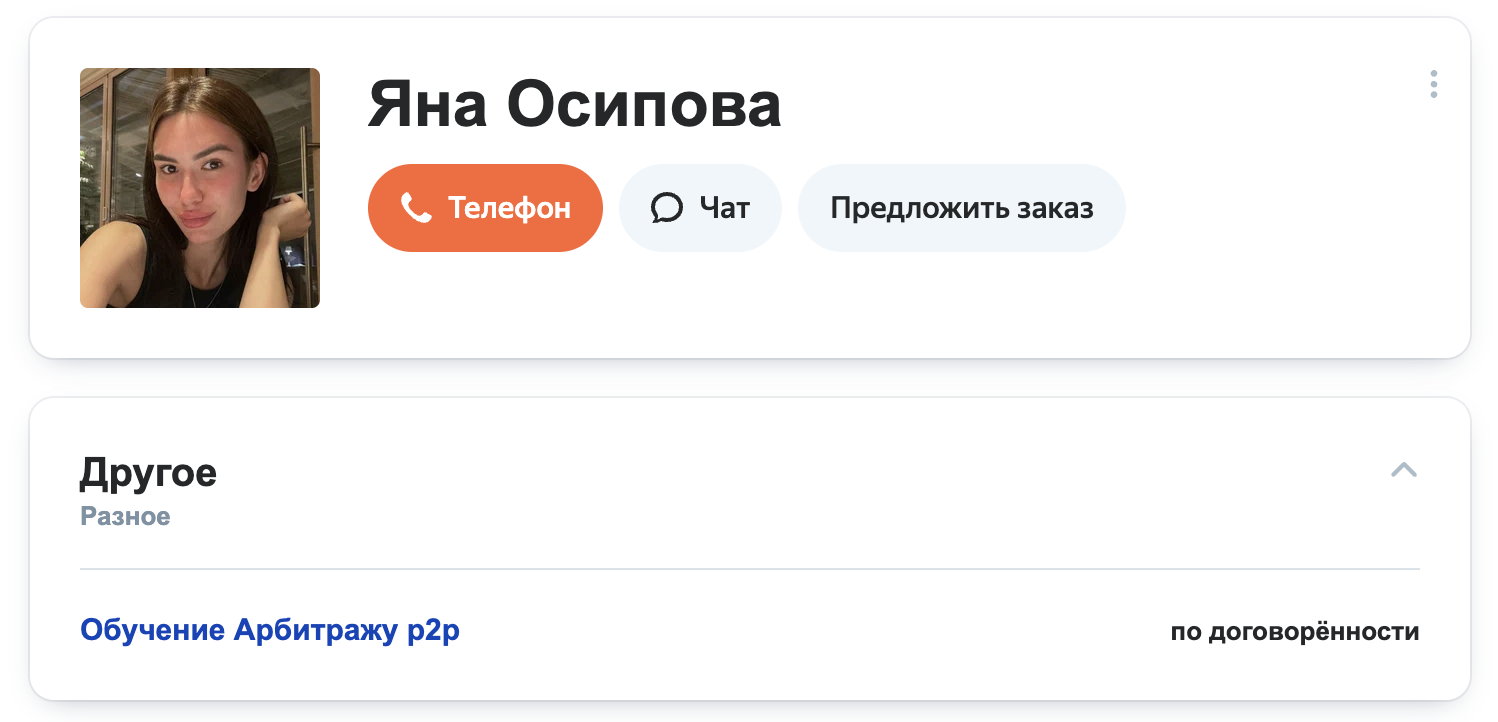Click the first name Яна in the heading
Screen dimensions: 1498x722
click(427, 105)
